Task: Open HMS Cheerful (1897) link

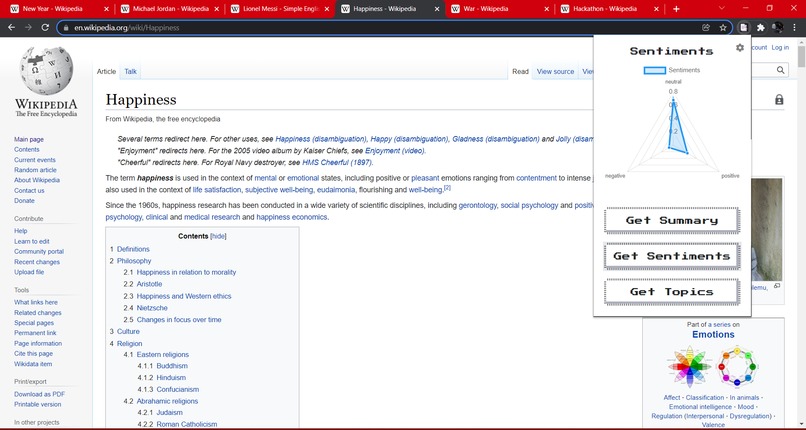Action: [337, 162]
